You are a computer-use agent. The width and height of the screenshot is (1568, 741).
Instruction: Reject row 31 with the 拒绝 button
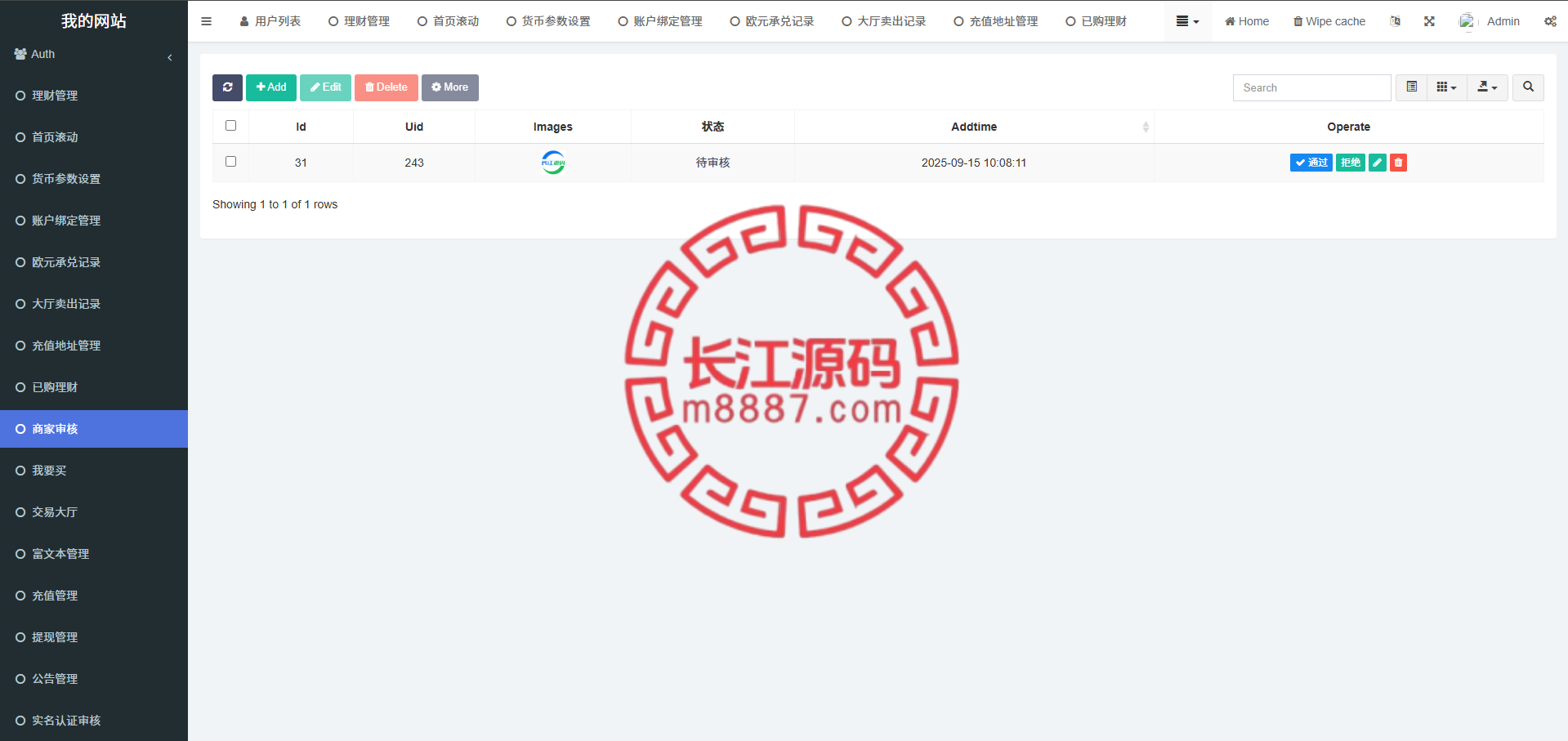click(1351, 163)
